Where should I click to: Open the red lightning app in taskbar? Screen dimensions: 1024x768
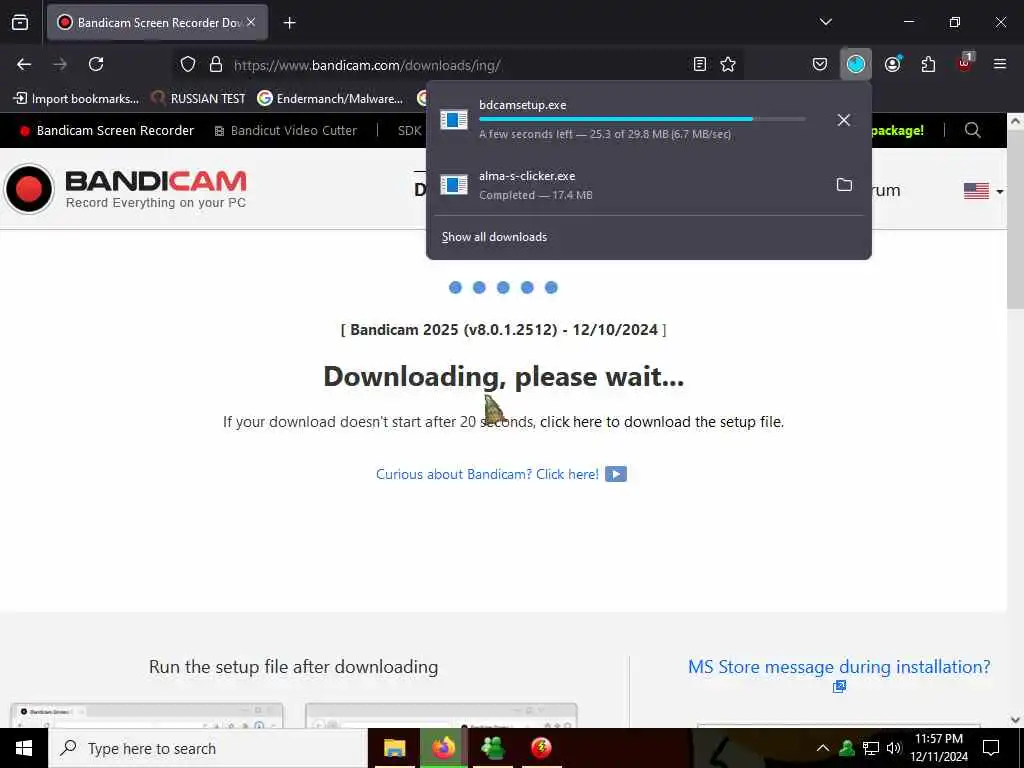(x=541, y=748)
